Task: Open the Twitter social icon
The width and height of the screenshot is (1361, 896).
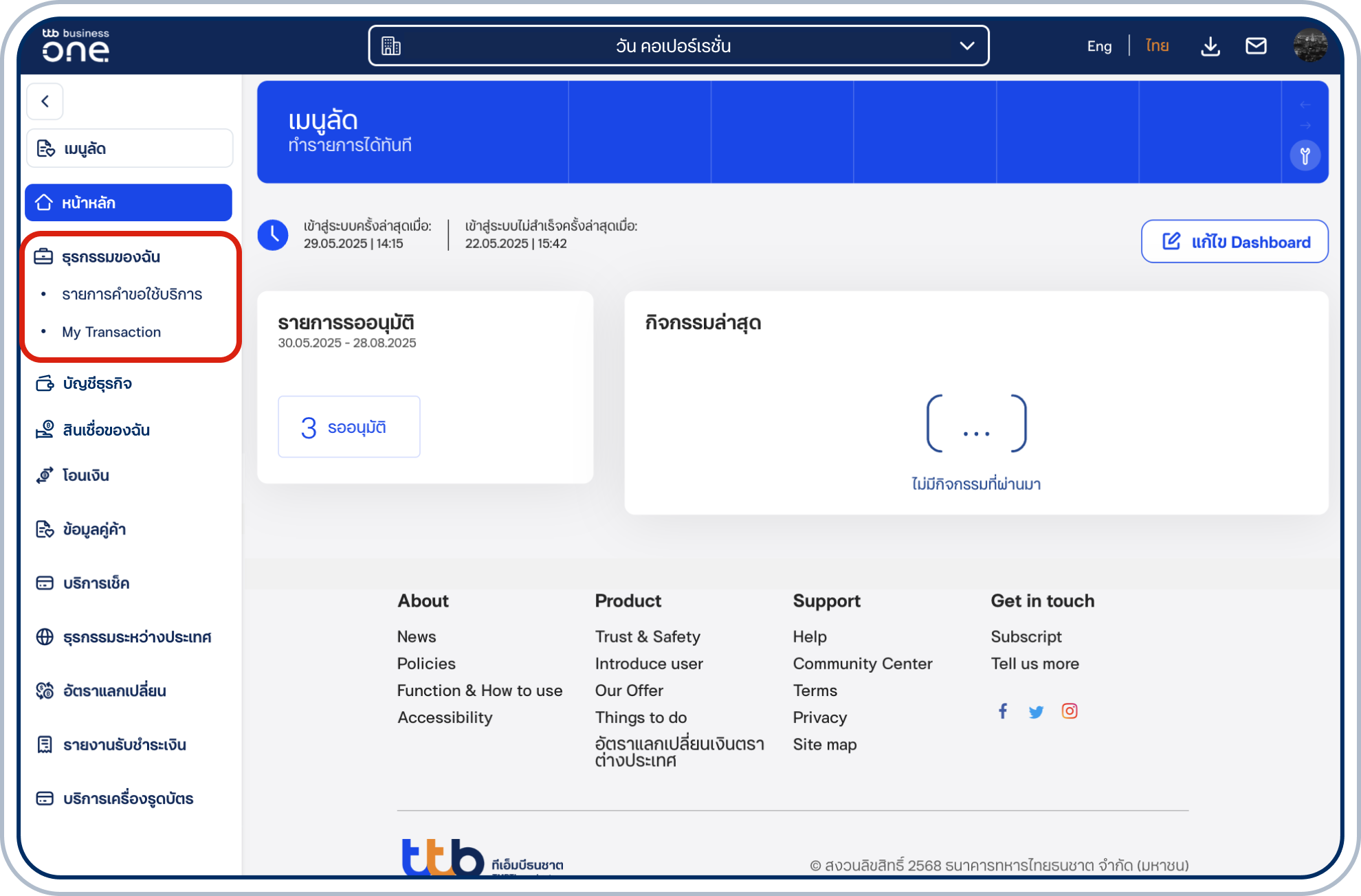Action: [1036, 712]
